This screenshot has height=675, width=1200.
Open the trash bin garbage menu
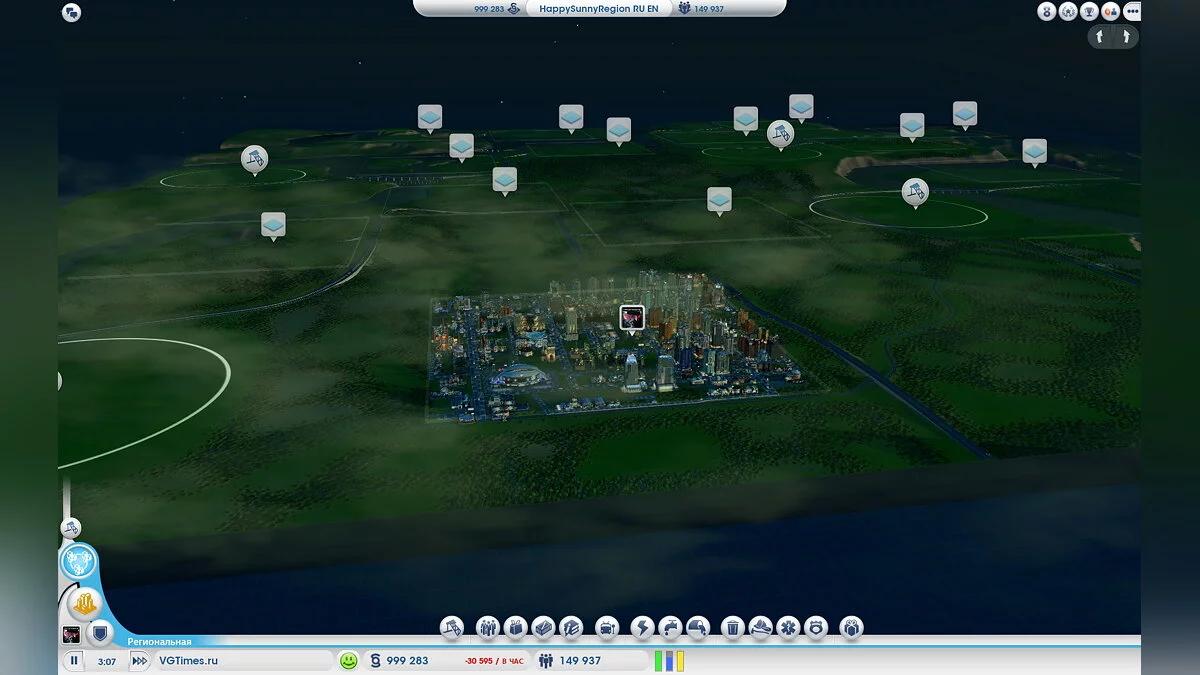pos(733,628)
